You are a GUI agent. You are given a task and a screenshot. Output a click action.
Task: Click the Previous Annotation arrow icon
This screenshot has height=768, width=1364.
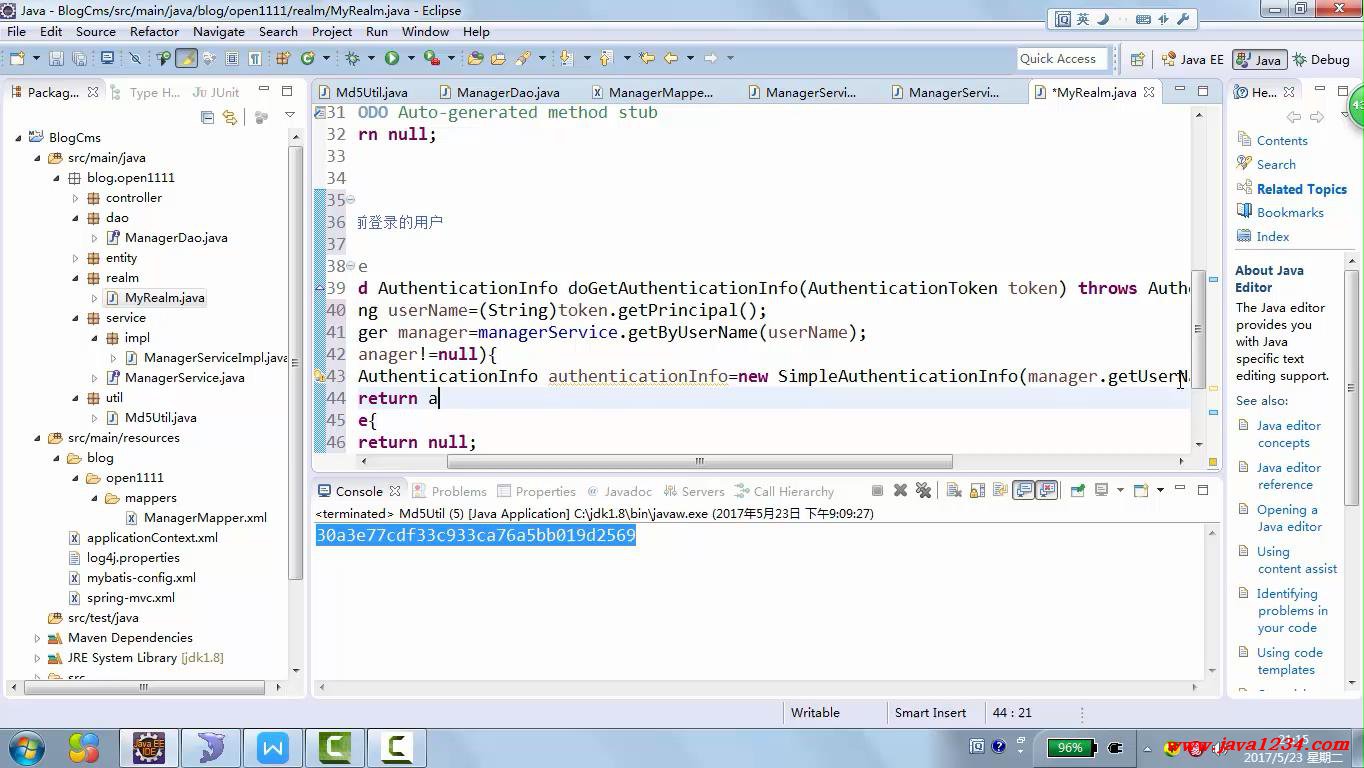pyautogui.click(x=606, y=58)
